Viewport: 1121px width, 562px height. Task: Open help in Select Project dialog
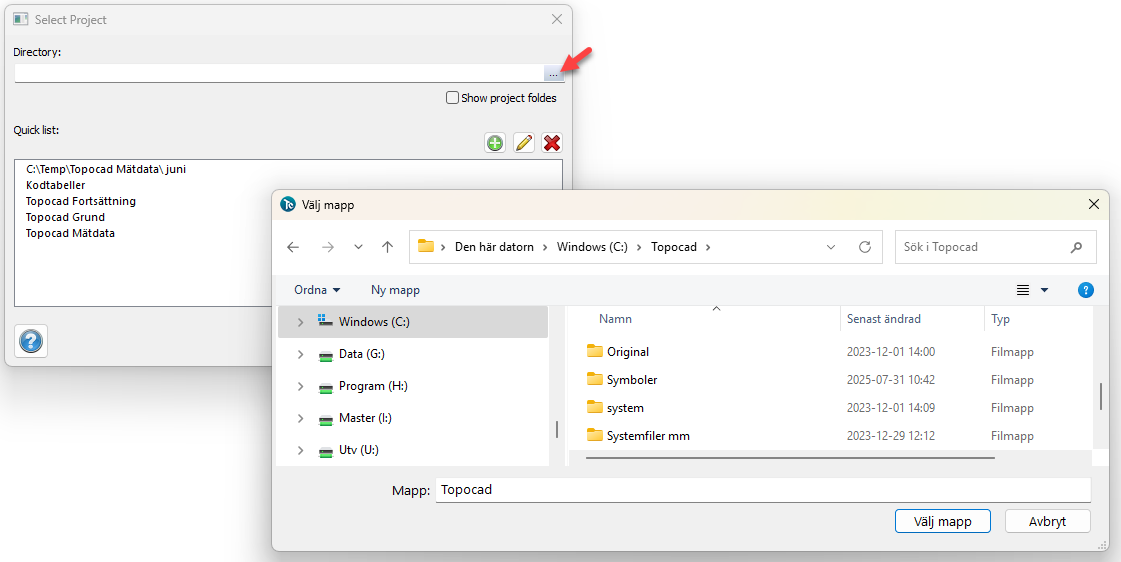click(31, 342)
